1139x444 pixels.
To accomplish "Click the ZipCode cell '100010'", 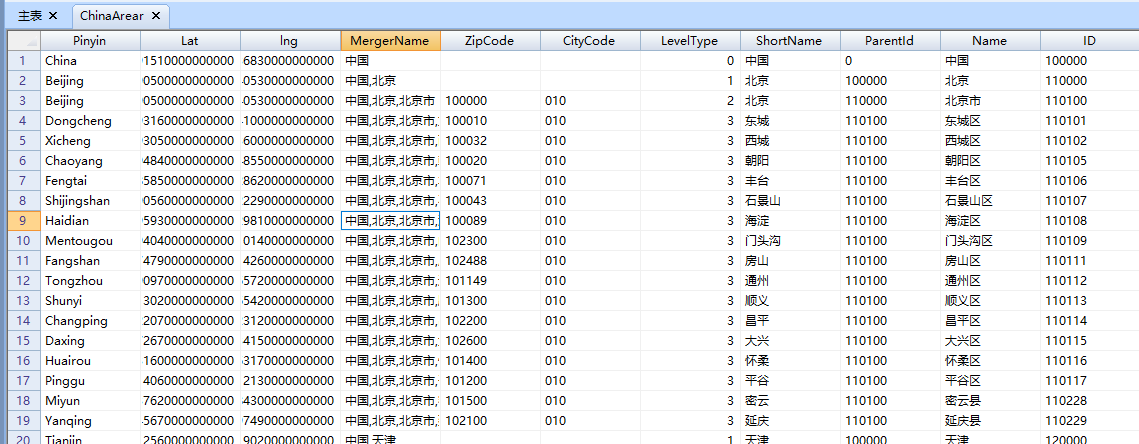I will coord(490,121).
